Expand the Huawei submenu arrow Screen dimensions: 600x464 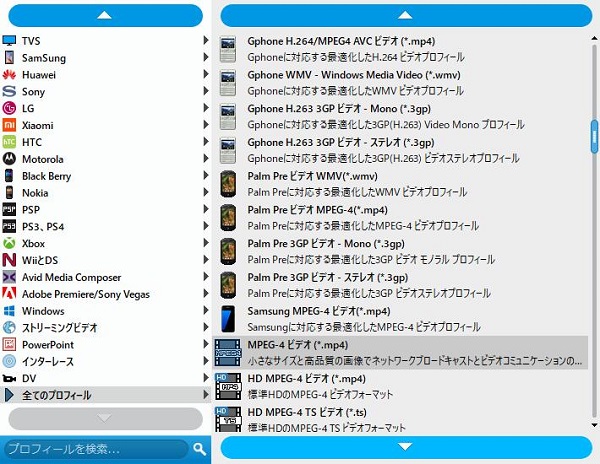206,74
